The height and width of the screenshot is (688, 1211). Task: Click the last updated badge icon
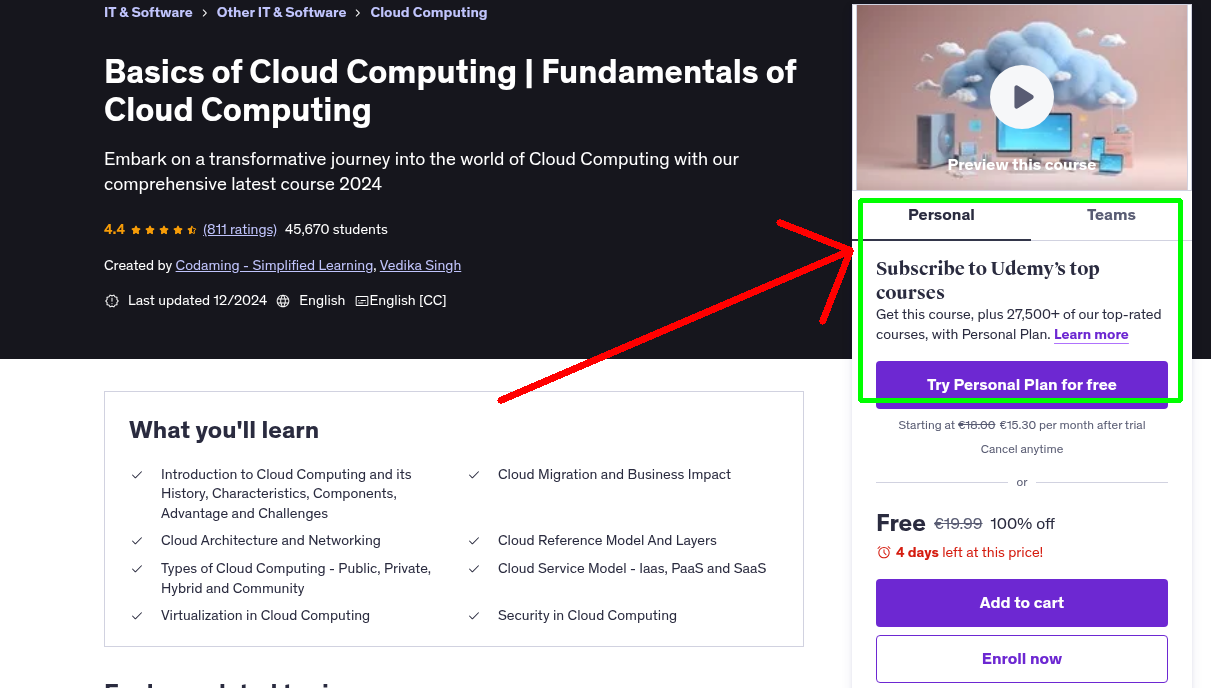112,300
